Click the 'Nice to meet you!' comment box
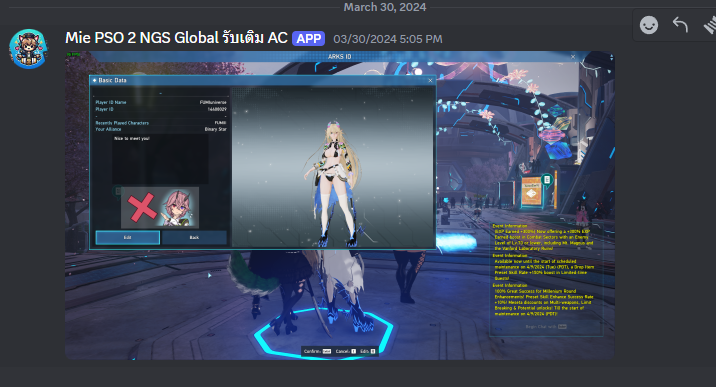The width and height of the screenshot is (716, 387). [160, 159]
